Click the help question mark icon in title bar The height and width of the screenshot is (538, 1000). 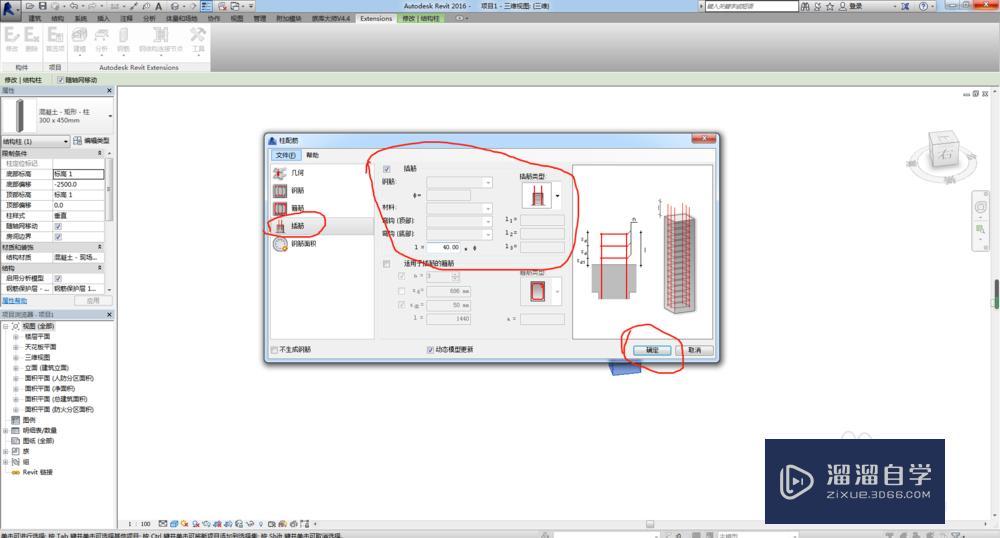point(923,6)
